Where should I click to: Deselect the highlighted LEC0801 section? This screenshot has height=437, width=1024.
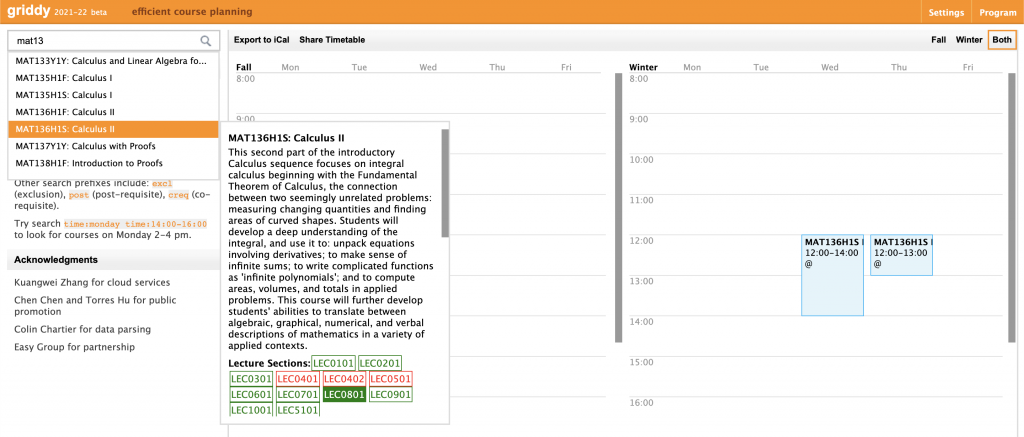(344, 395)
